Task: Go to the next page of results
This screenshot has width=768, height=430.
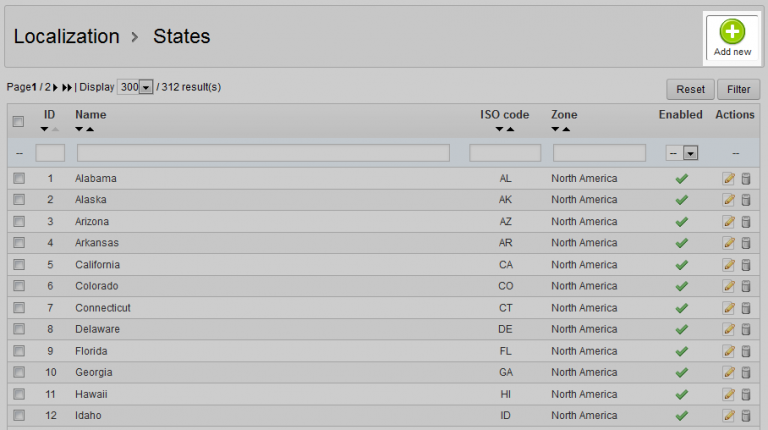Action: (x=55, y=88)
